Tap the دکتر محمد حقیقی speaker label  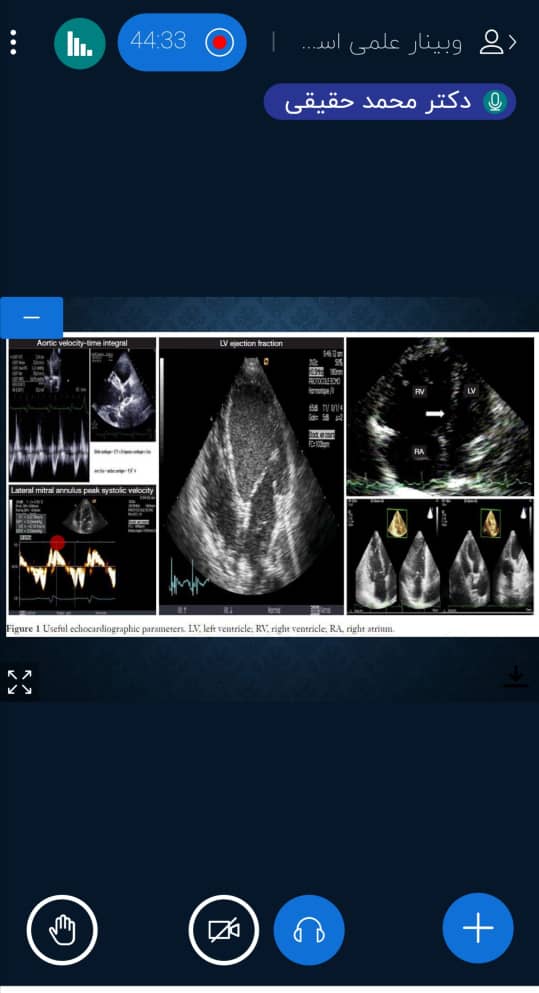pyautogui.click(x=378, y=102)
